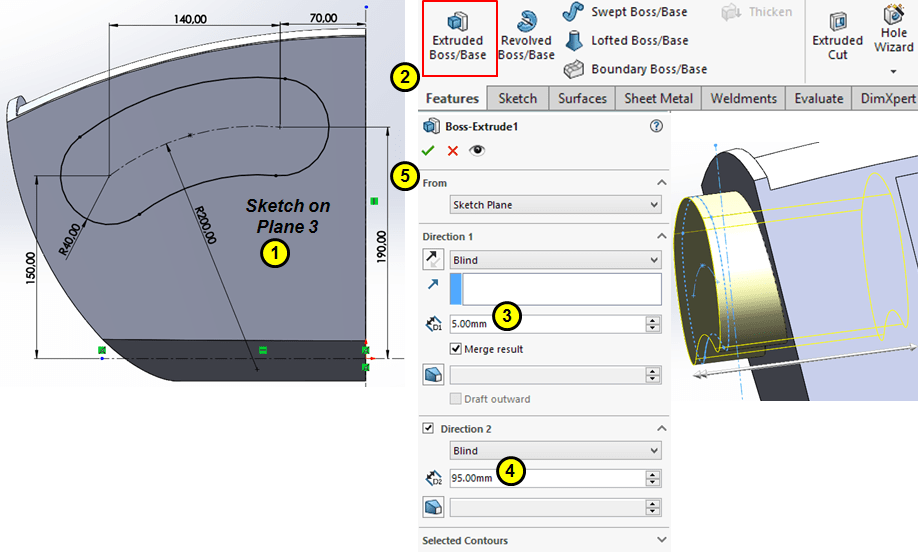Click the 95.00mm Direction 2 depth field
This screenshot has height=552, width=918.
(546, 478)
